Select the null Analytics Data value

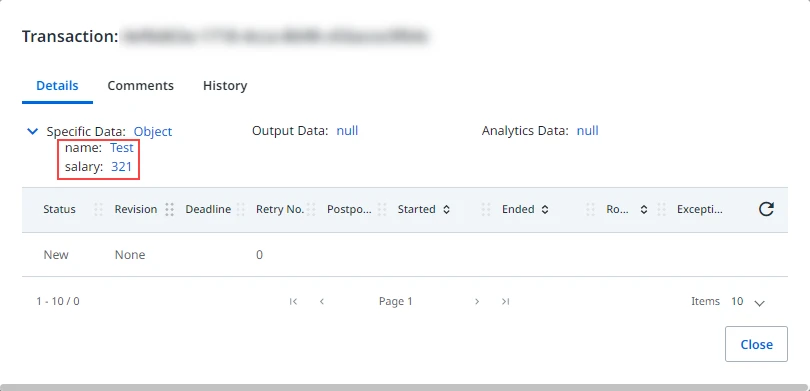tap(587, 131)
